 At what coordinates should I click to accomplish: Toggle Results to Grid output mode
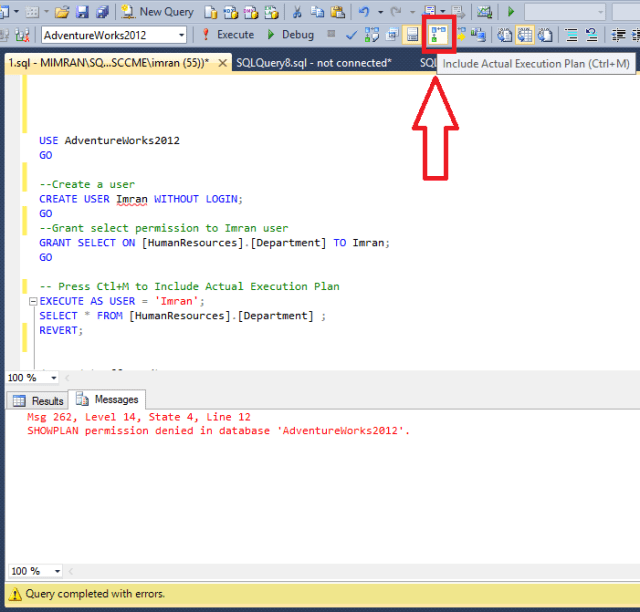(523, 35)
